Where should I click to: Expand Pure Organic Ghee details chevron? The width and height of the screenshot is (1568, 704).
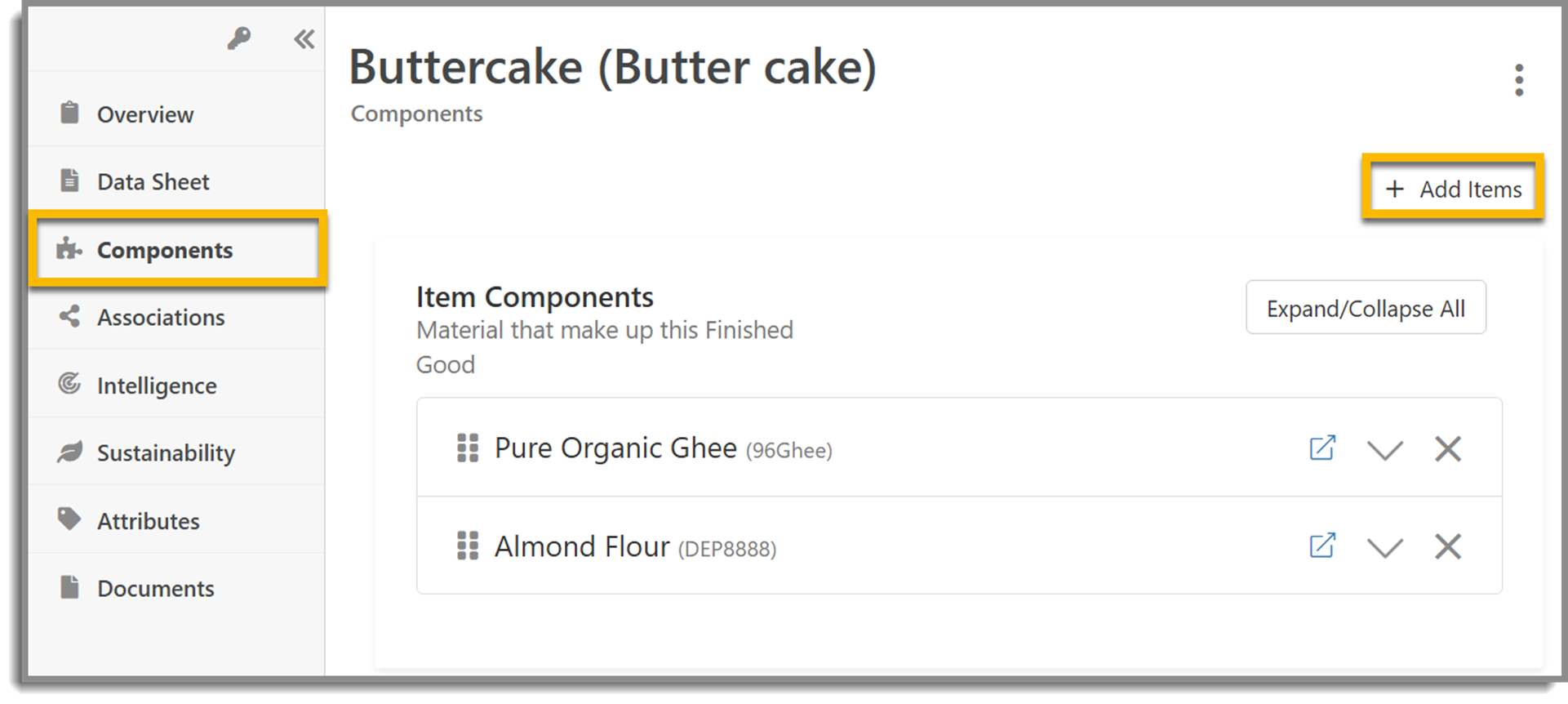(1385, 450)
